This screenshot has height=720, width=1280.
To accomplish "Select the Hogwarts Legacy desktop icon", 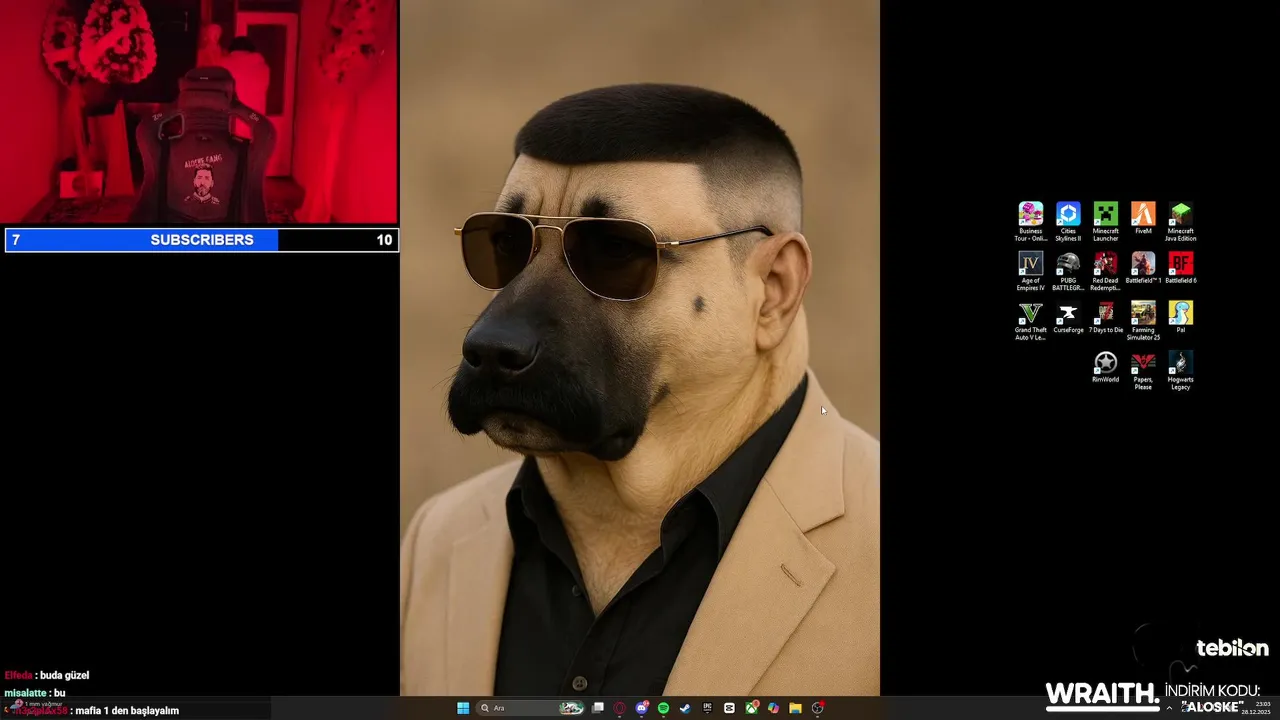I will click(1181, 370).
